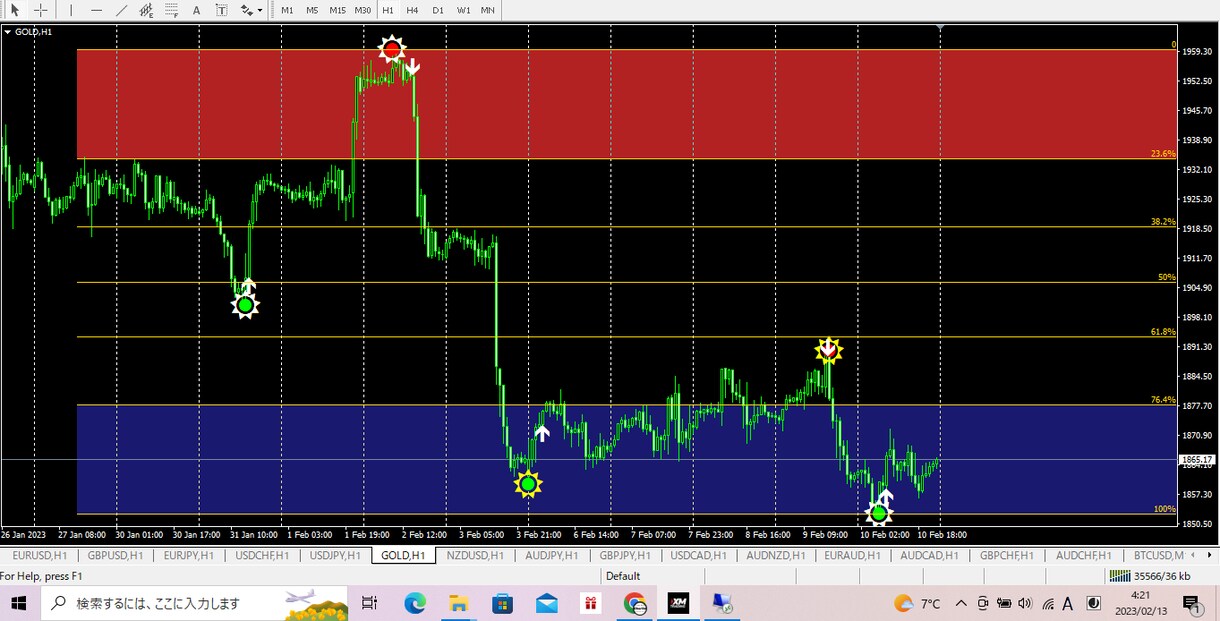Image resolution: width=1220 pixels, height=621 pixels.
Task: Click the 1865.17 current price label
Action: (x=1198, y=460)
